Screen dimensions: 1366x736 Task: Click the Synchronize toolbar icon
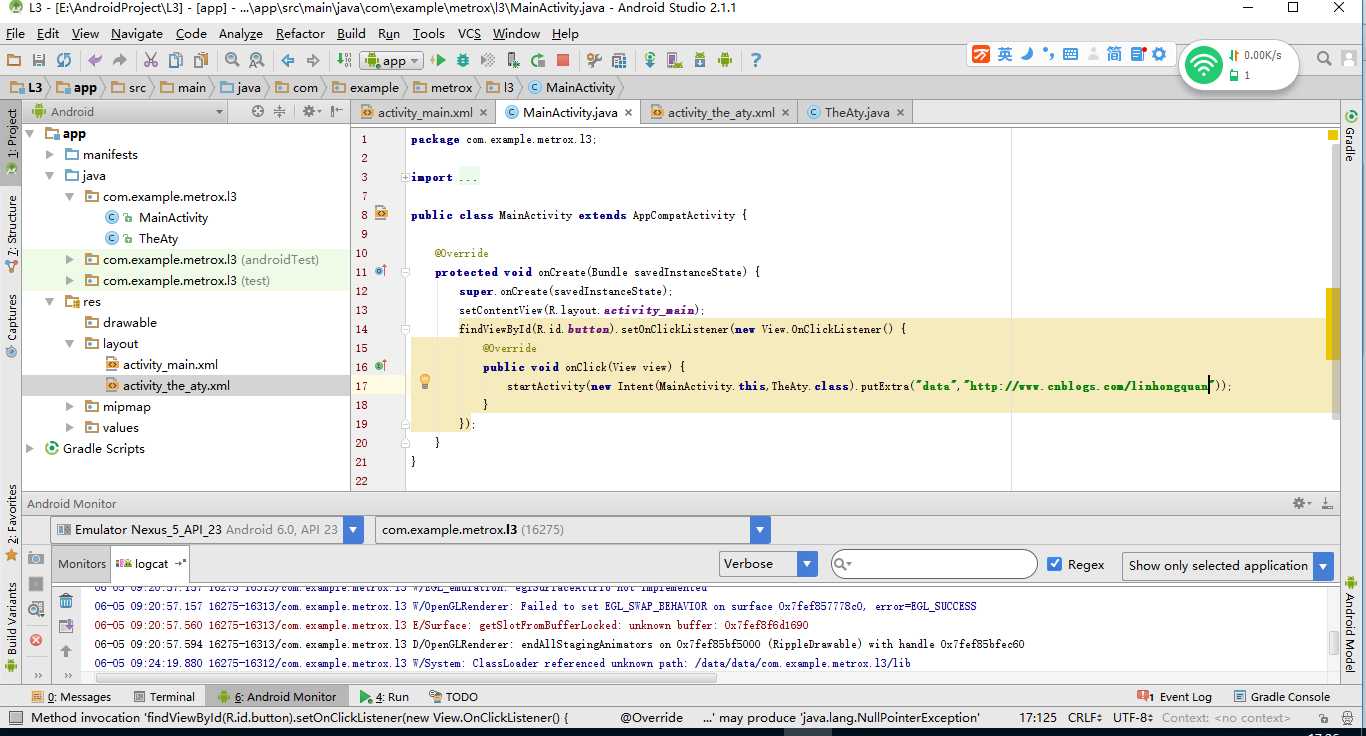[x=64, y=60]
